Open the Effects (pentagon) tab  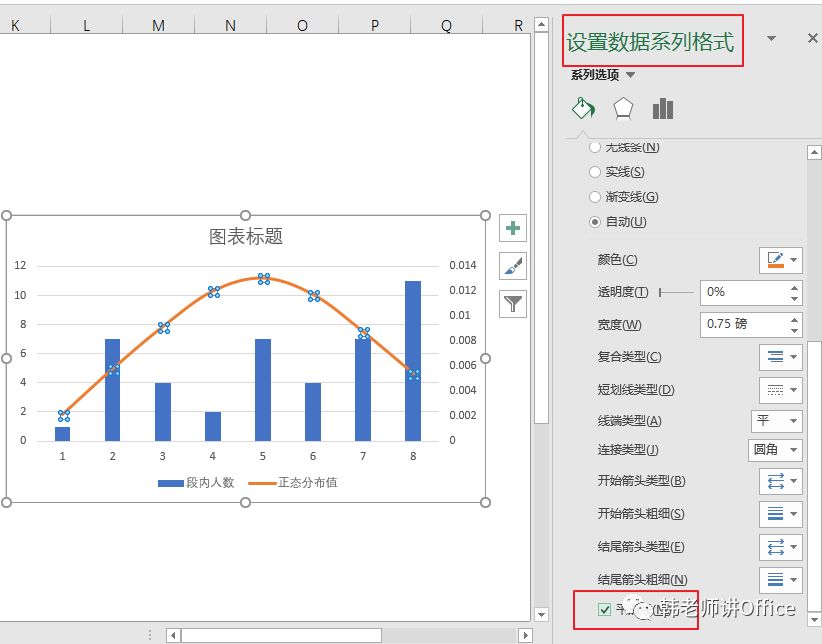point(623,109)
